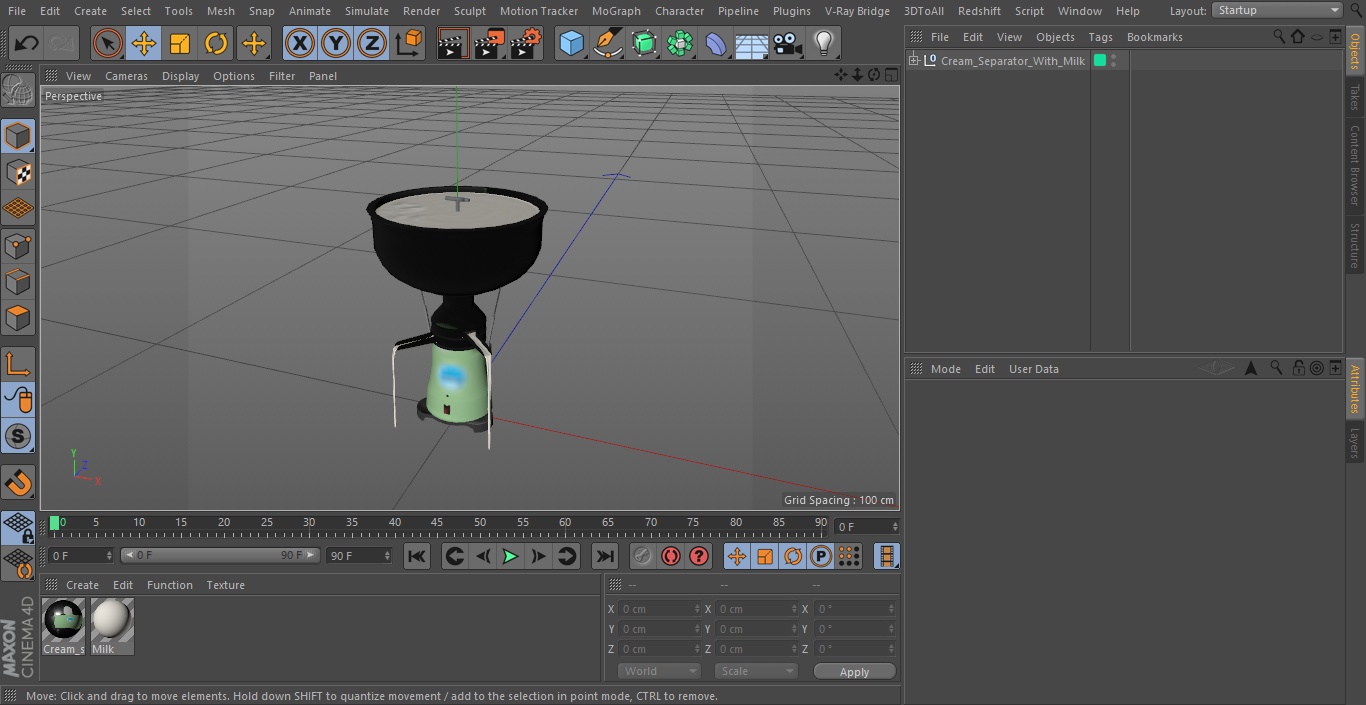This screenshot has height=705, width=1366.
Task: Click the Apply button
Action: (x=854, y=671)
